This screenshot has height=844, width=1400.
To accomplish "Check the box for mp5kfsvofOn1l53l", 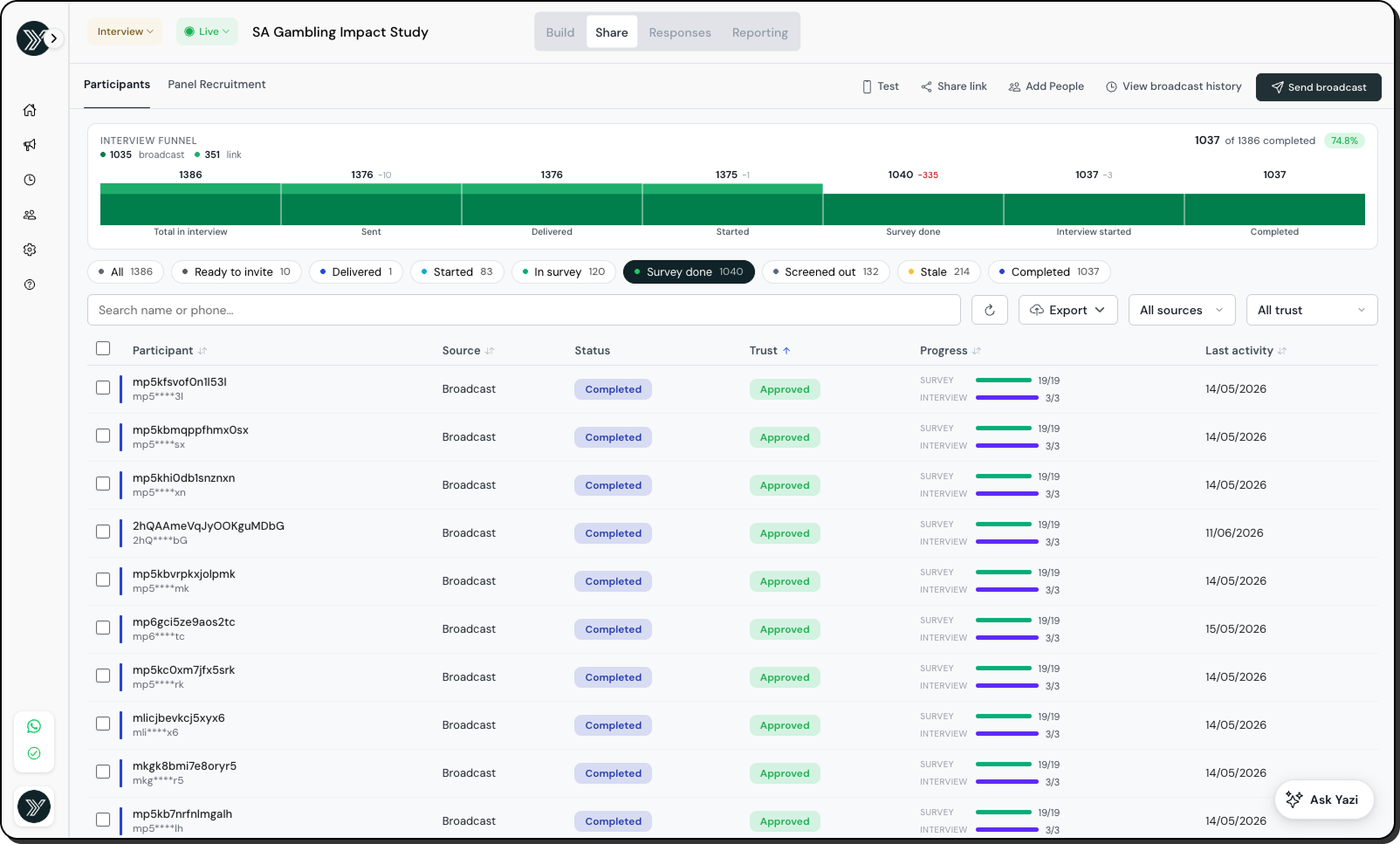I will pos(103,388).
